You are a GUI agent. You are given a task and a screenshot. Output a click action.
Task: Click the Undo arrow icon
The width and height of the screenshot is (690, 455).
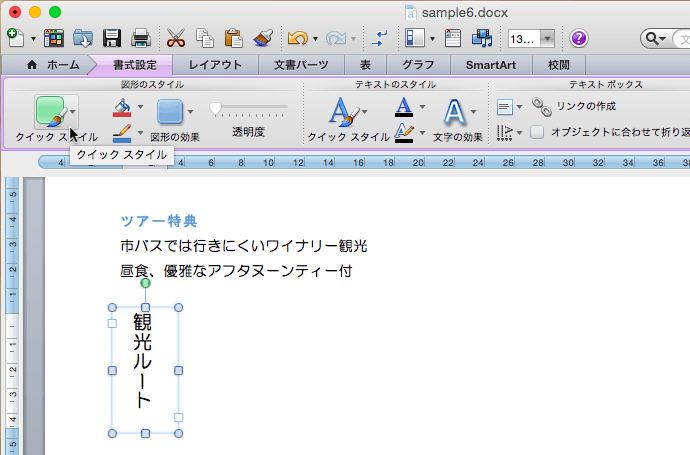(x=298, y=38)
